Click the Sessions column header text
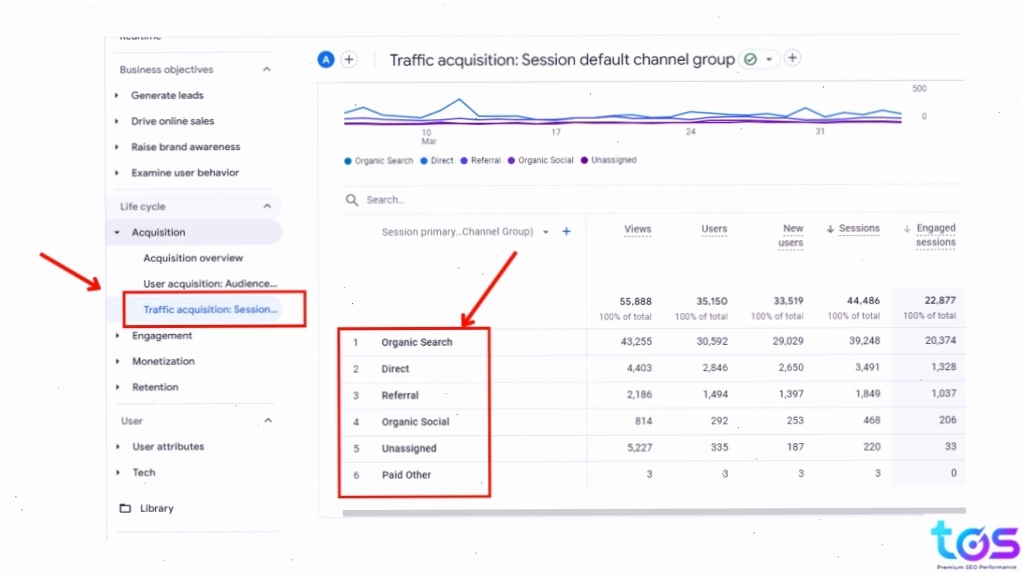1022x579 pixels. click(859, 228)
